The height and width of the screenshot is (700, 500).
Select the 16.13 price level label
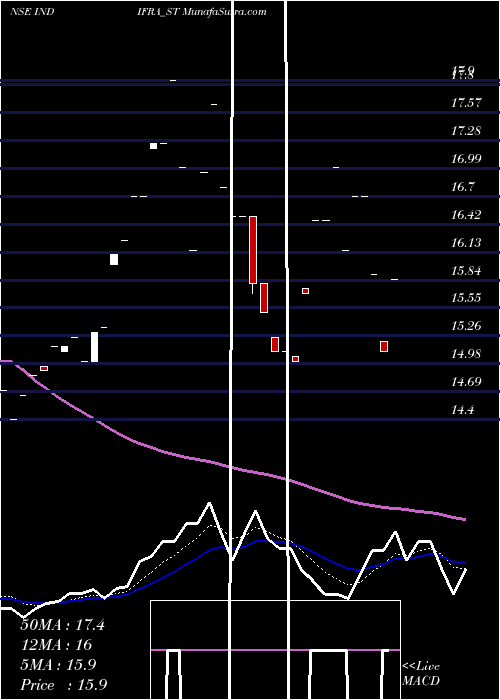pyautogui.click(x=466, y=243)
